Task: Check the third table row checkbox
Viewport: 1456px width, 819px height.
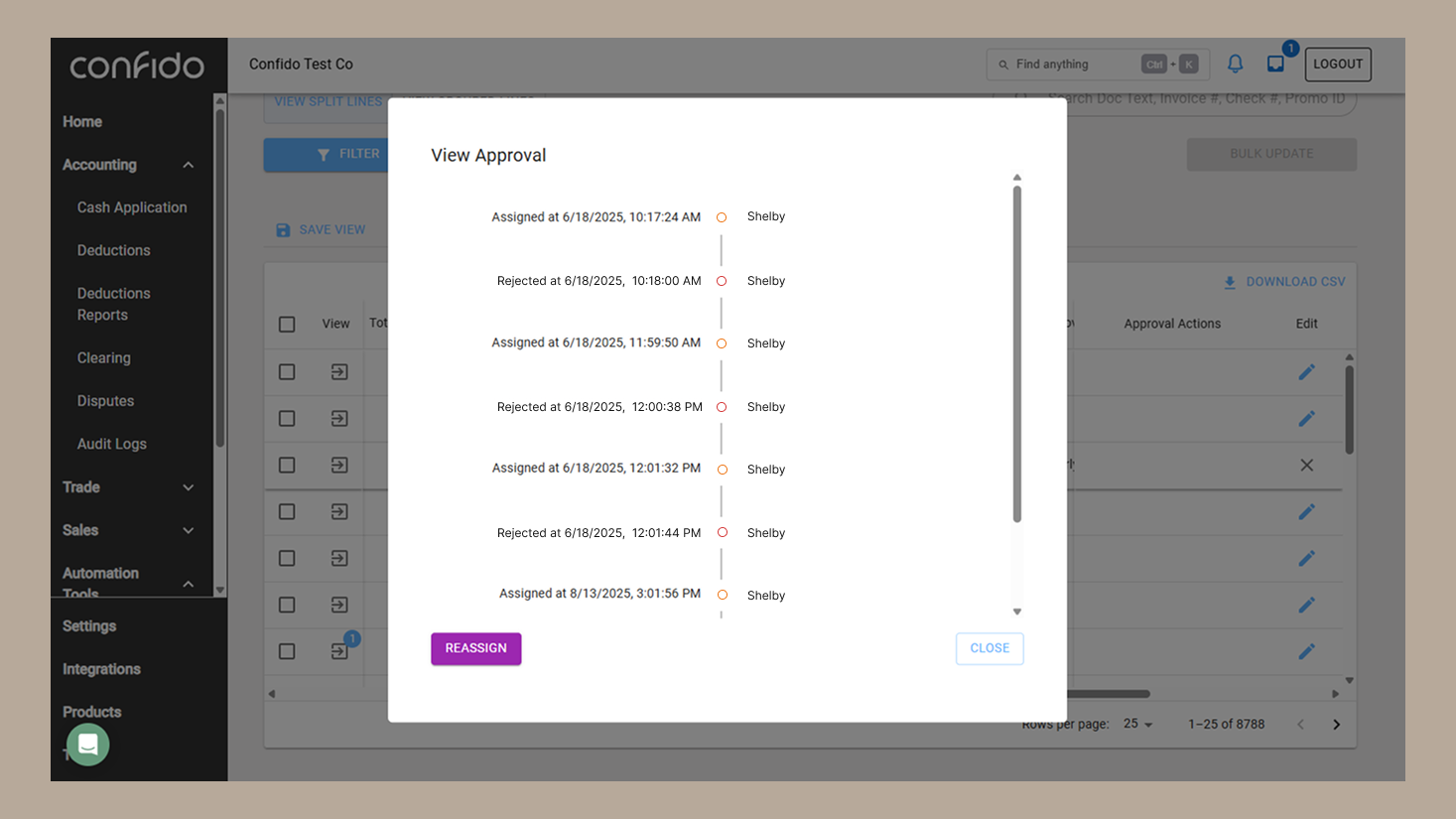Action: coord(287,465)
